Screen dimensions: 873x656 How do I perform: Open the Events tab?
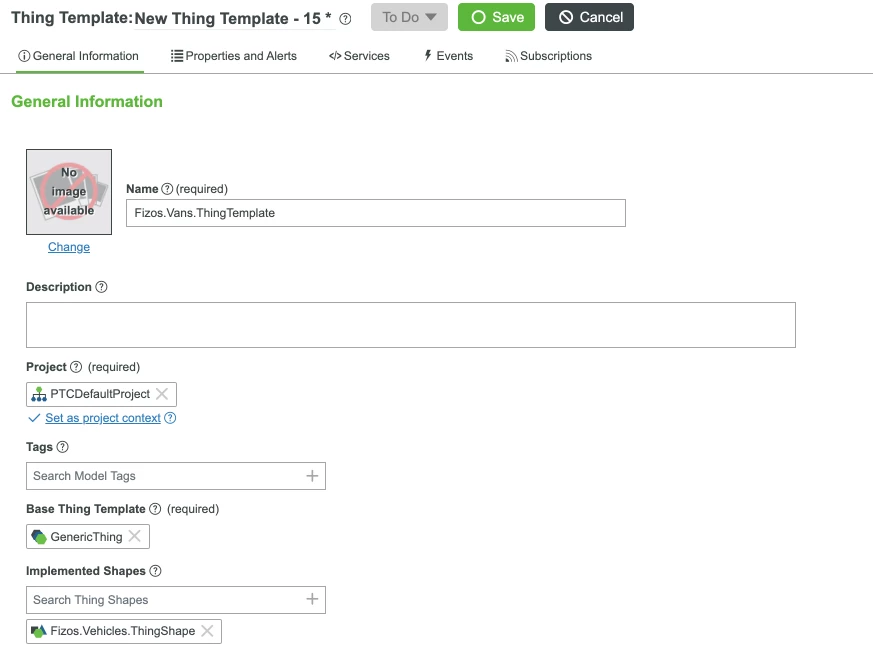tap(448, 56)
